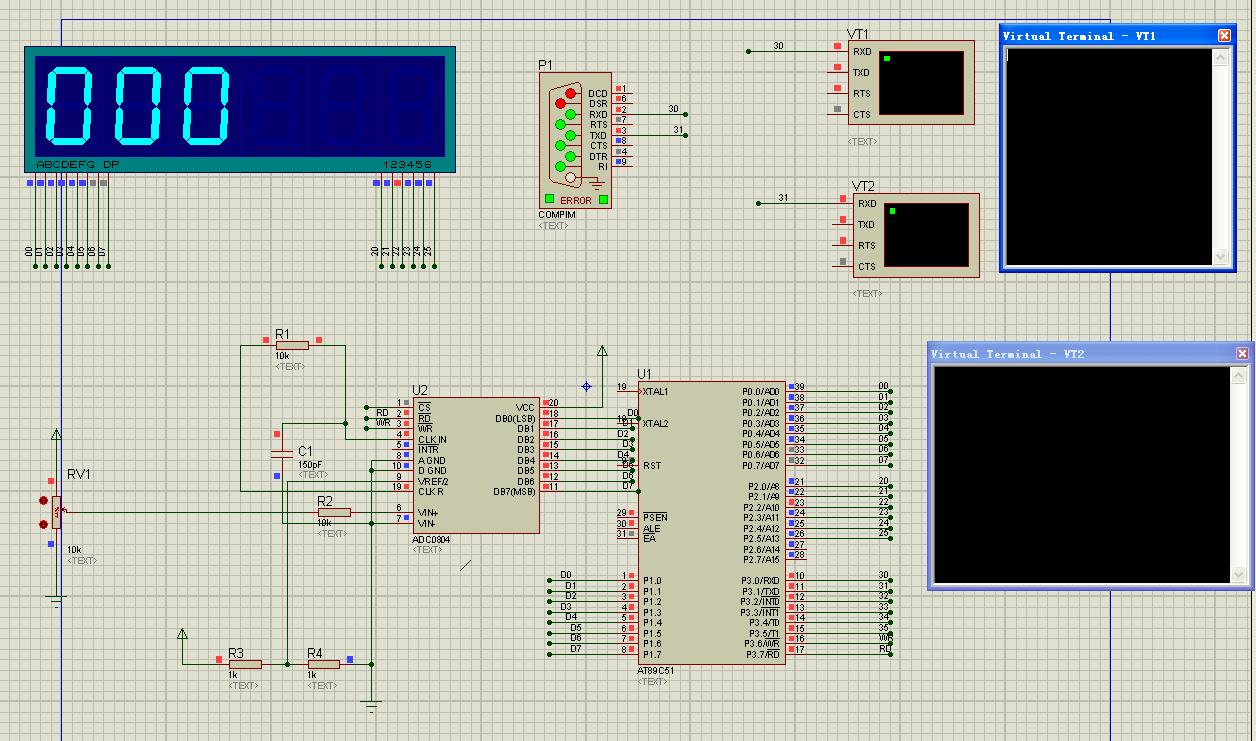Click the power terminal arrow beside R3
1256x741 pixels.
182,635
